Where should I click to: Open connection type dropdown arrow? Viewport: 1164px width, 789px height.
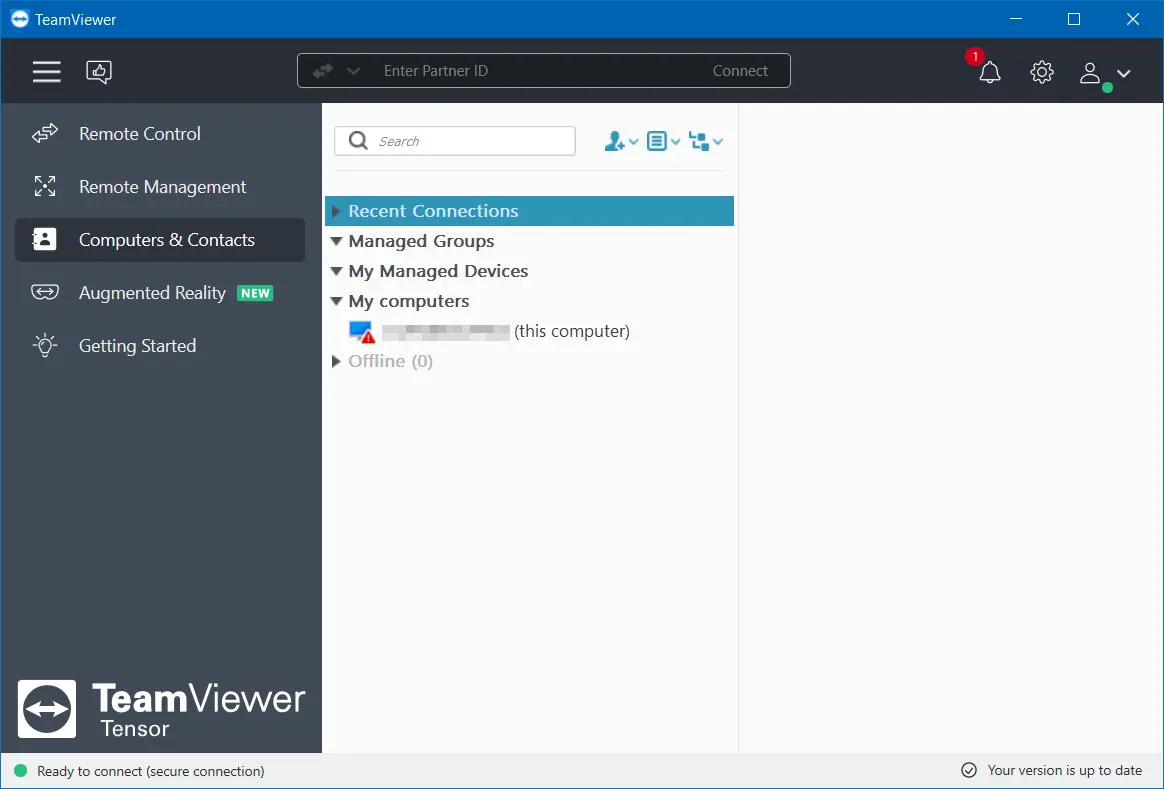tap(353, 71)
